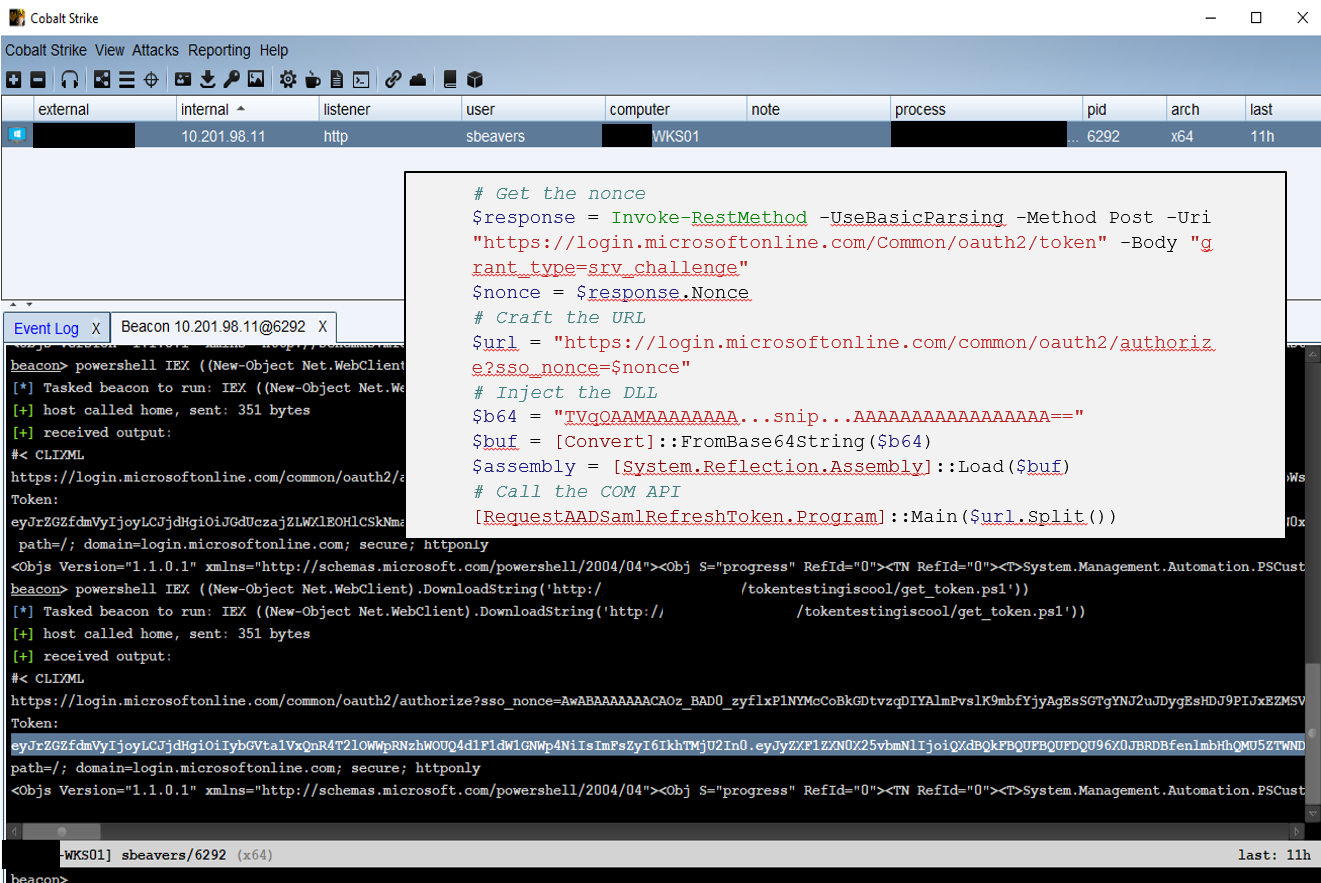
Task: Switch to session table view icon
Action: point(127,79)
